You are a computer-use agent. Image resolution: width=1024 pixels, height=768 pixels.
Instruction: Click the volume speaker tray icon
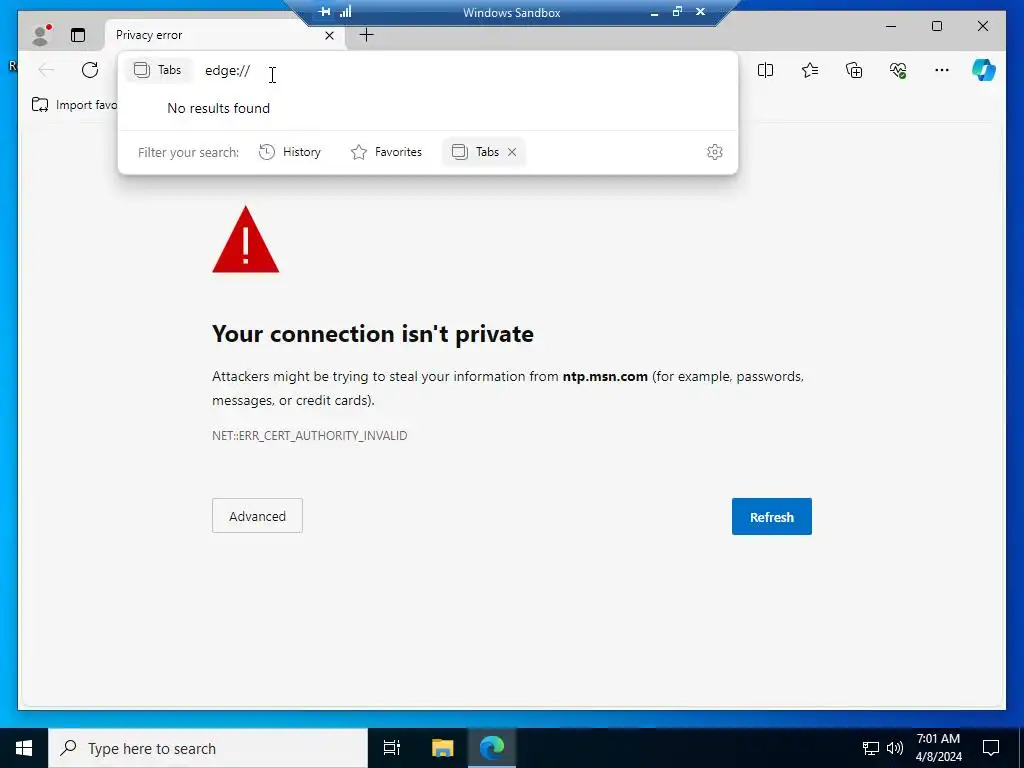895,748
